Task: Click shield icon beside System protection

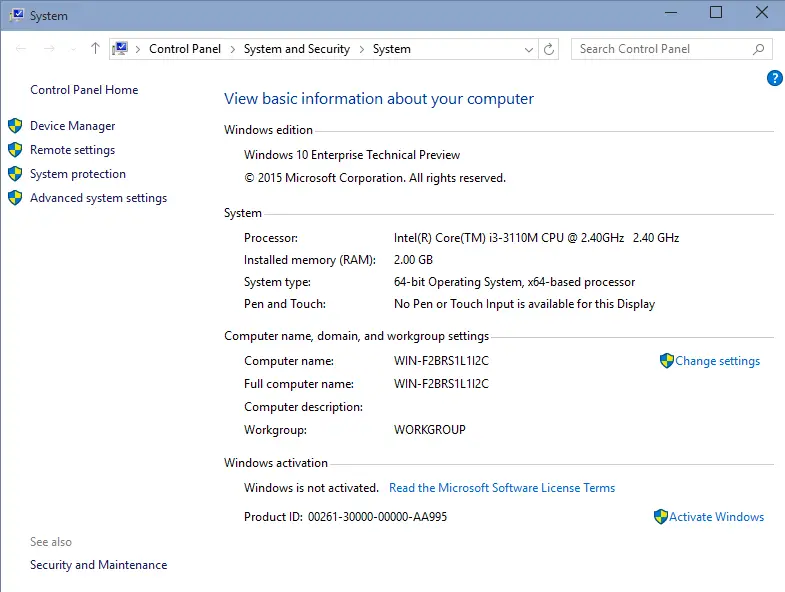Action: [x=15, y=174]
